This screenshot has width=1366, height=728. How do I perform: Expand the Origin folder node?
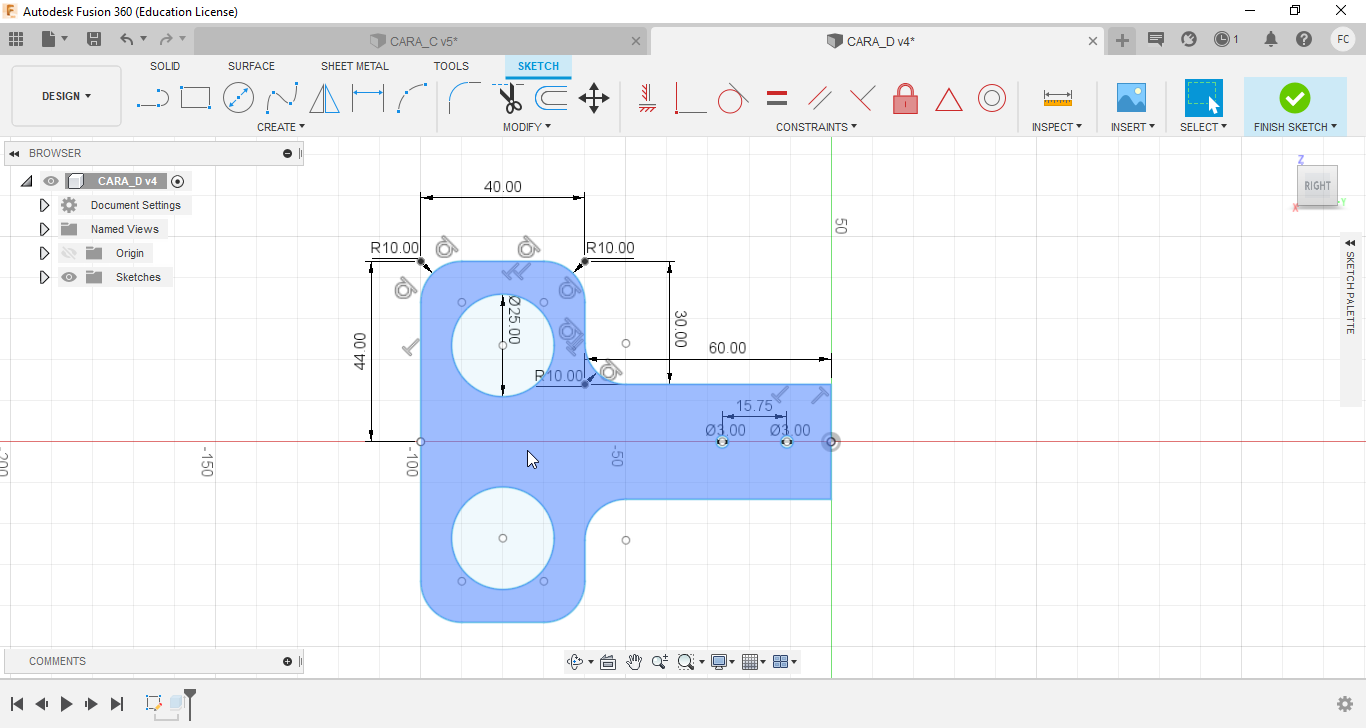(x=44, y=253)
